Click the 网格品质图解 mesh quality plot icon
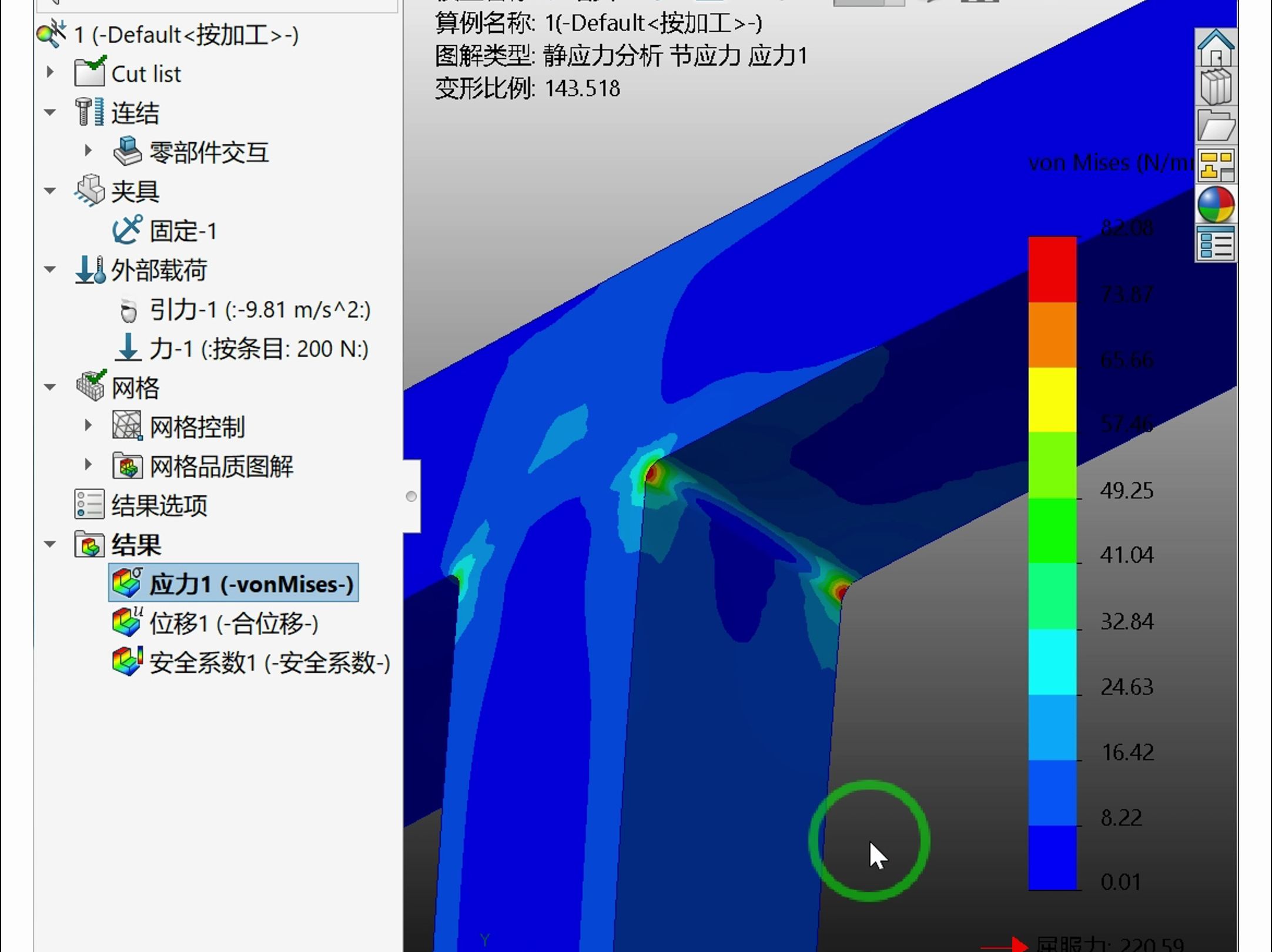Image resolution: width=1272 pixels, height=952 pixels. tap(128, 466)
